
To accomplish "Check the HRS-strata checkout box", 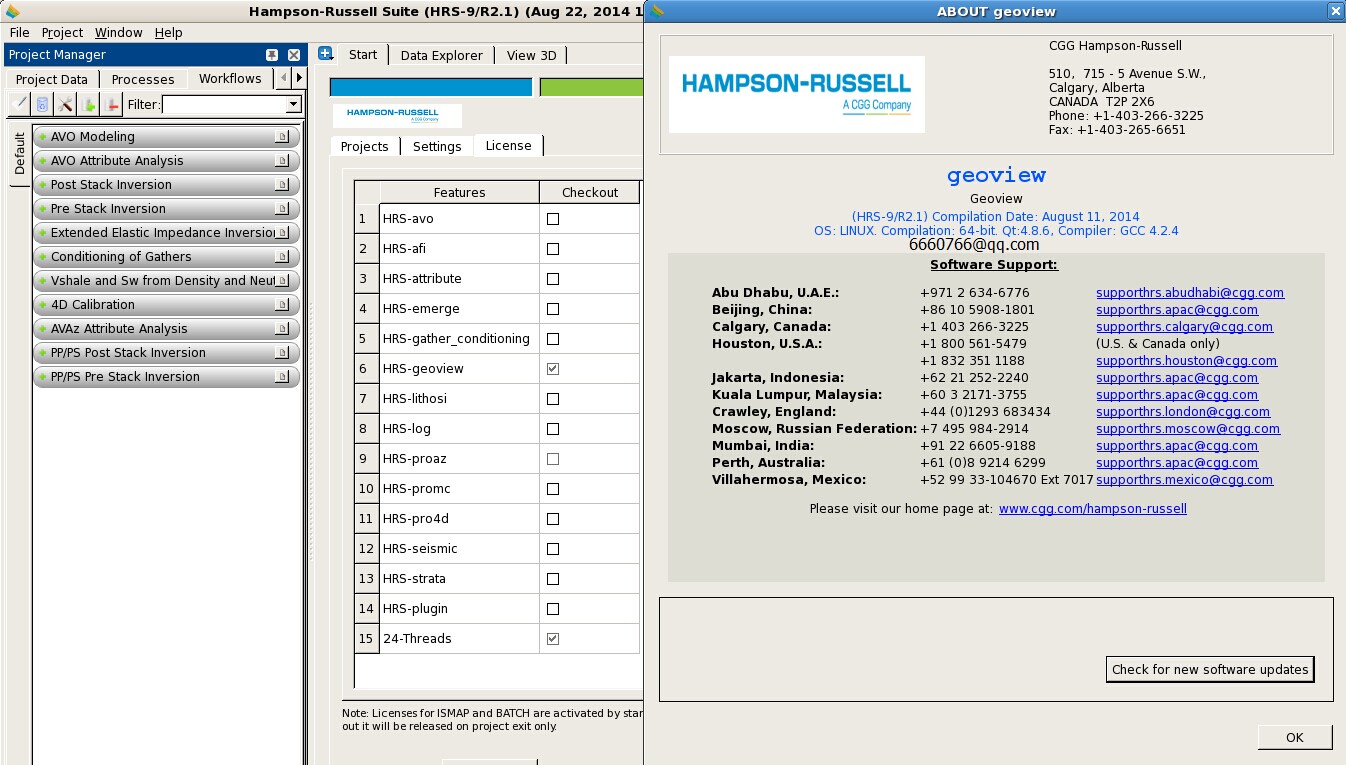I will pyautogui.click(x=553, y=578).
